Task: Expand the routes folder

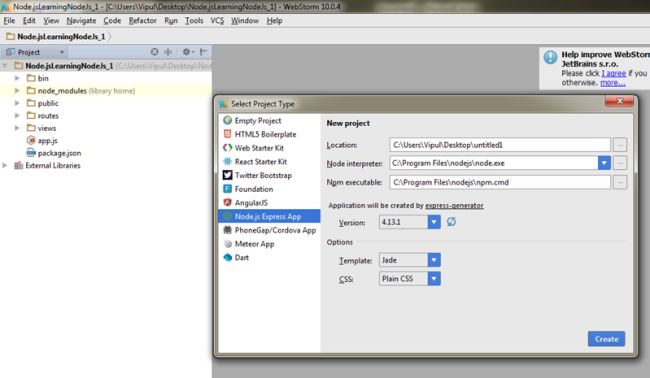Action: (x=17, y=115)
